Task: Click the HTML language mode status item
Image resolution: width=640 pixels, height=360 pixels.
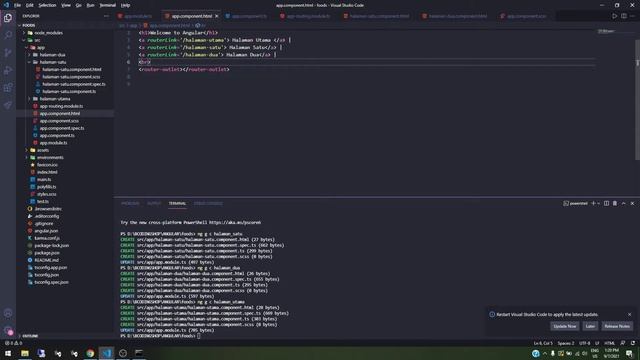Action: coord(609,343)
